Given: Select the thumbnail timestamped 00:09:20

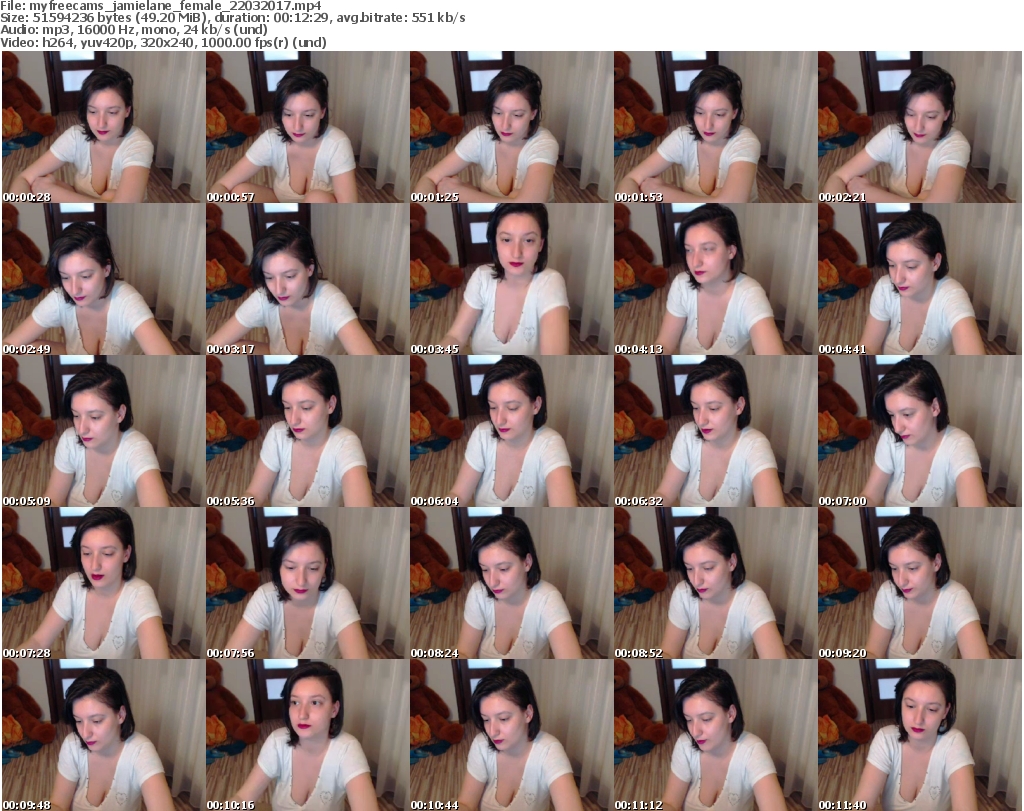Looking at the screenshot, I should pyautogui.click(x=920, y=583).
